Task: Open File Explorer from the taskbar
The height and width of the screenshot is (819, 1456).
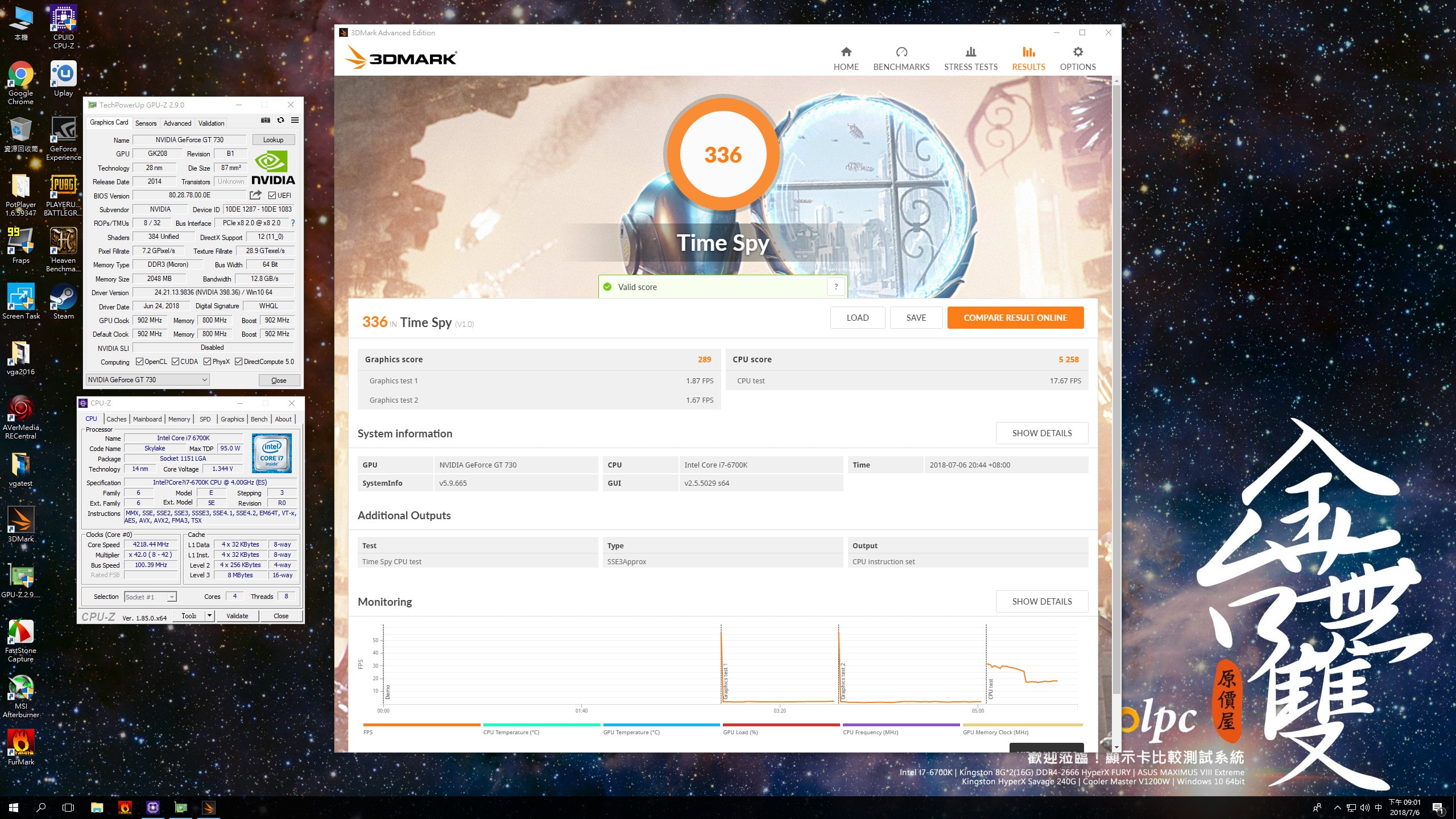Action: click(97, 807)
